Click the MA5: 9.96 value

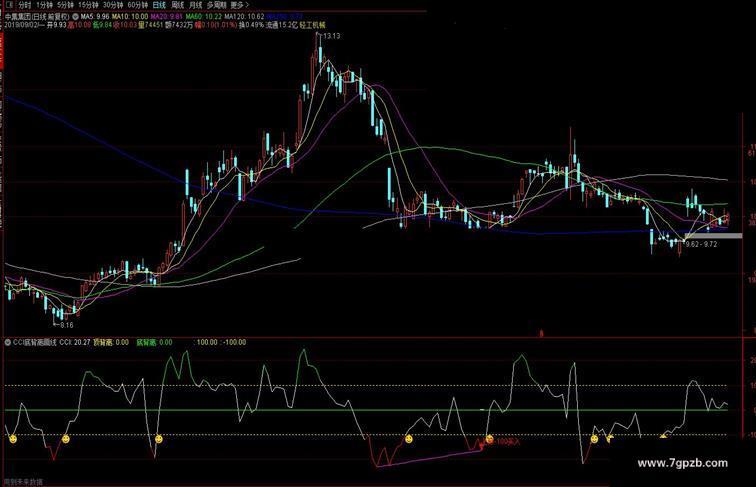point(95,16)
